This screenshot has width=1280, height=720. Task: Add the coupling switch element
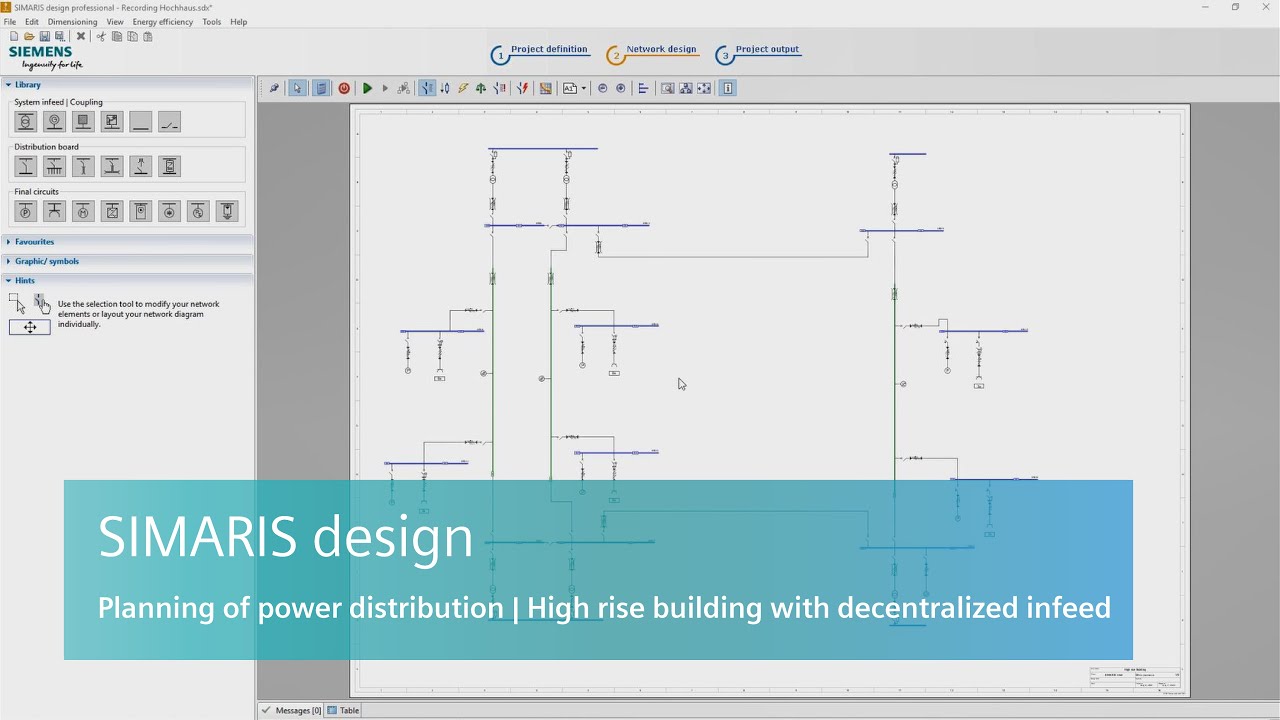[x=170, y=122]
